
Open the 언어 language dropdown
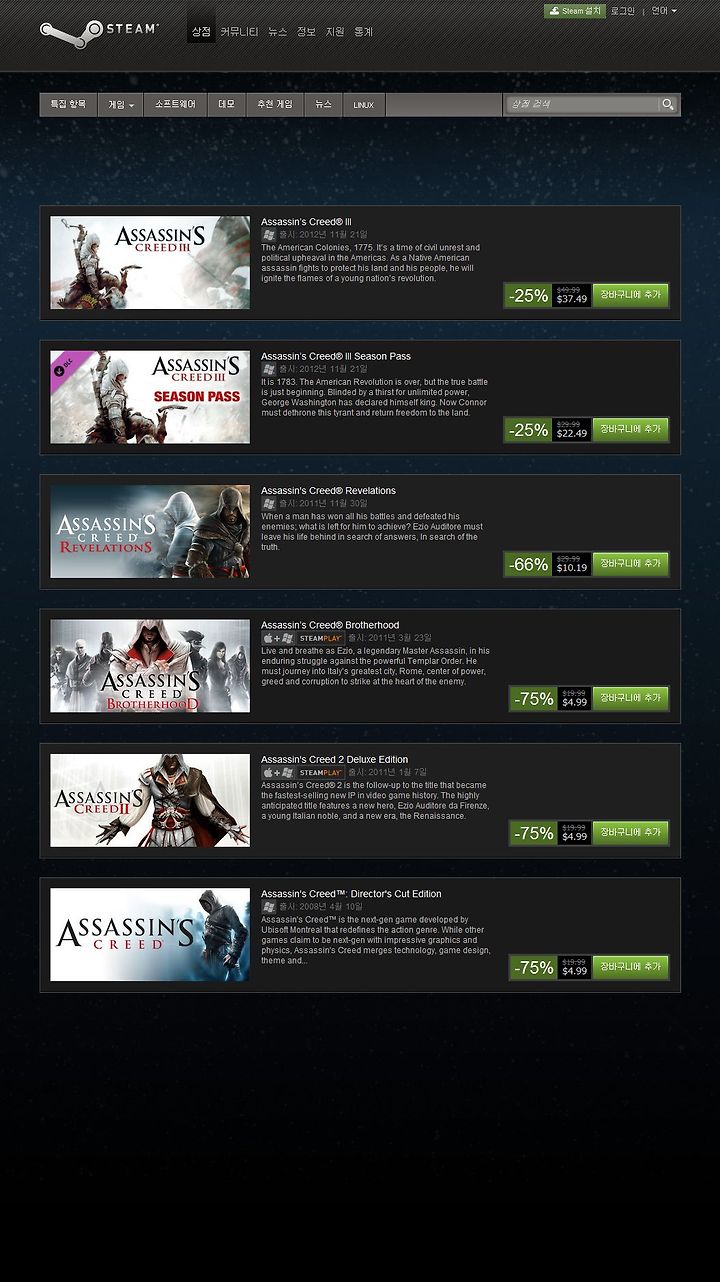(x=664, y=11)
